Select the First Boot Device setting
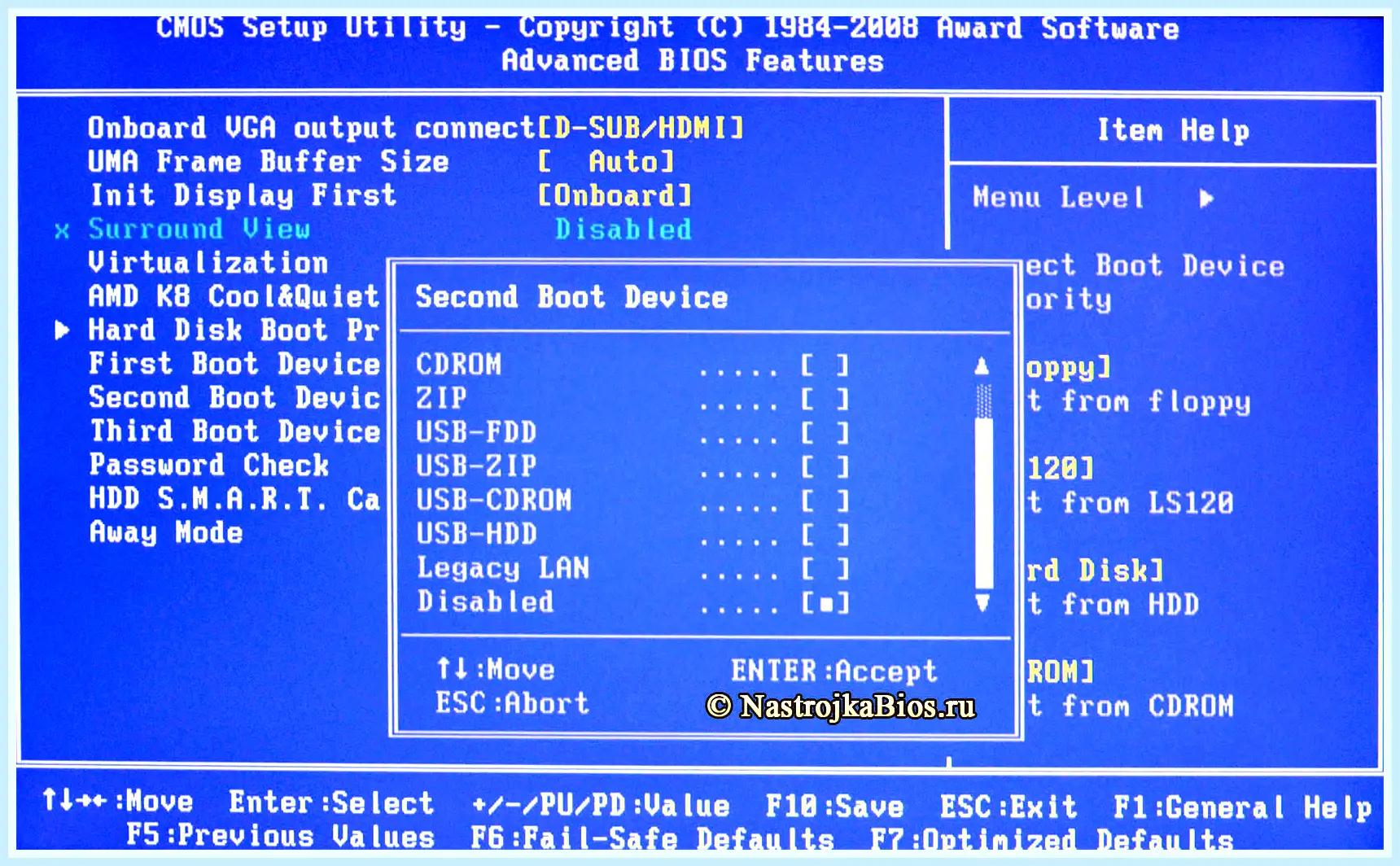Image resolution: width=1400 pixels, height=866 pixels. point(234,364)
